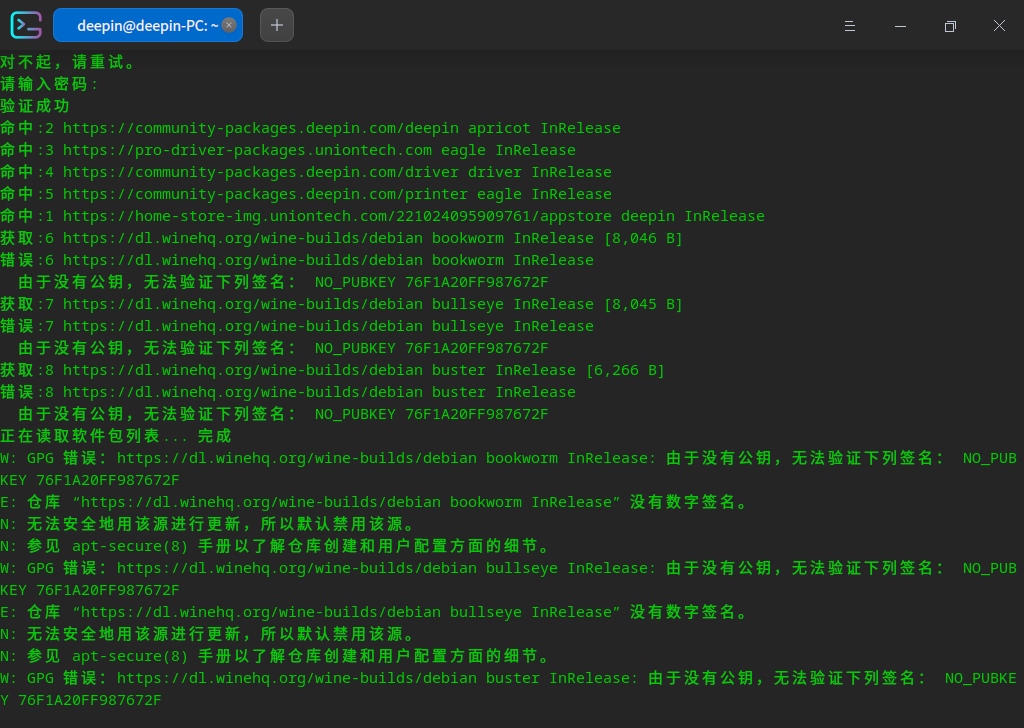Click the close icon on the tab label

227,25
